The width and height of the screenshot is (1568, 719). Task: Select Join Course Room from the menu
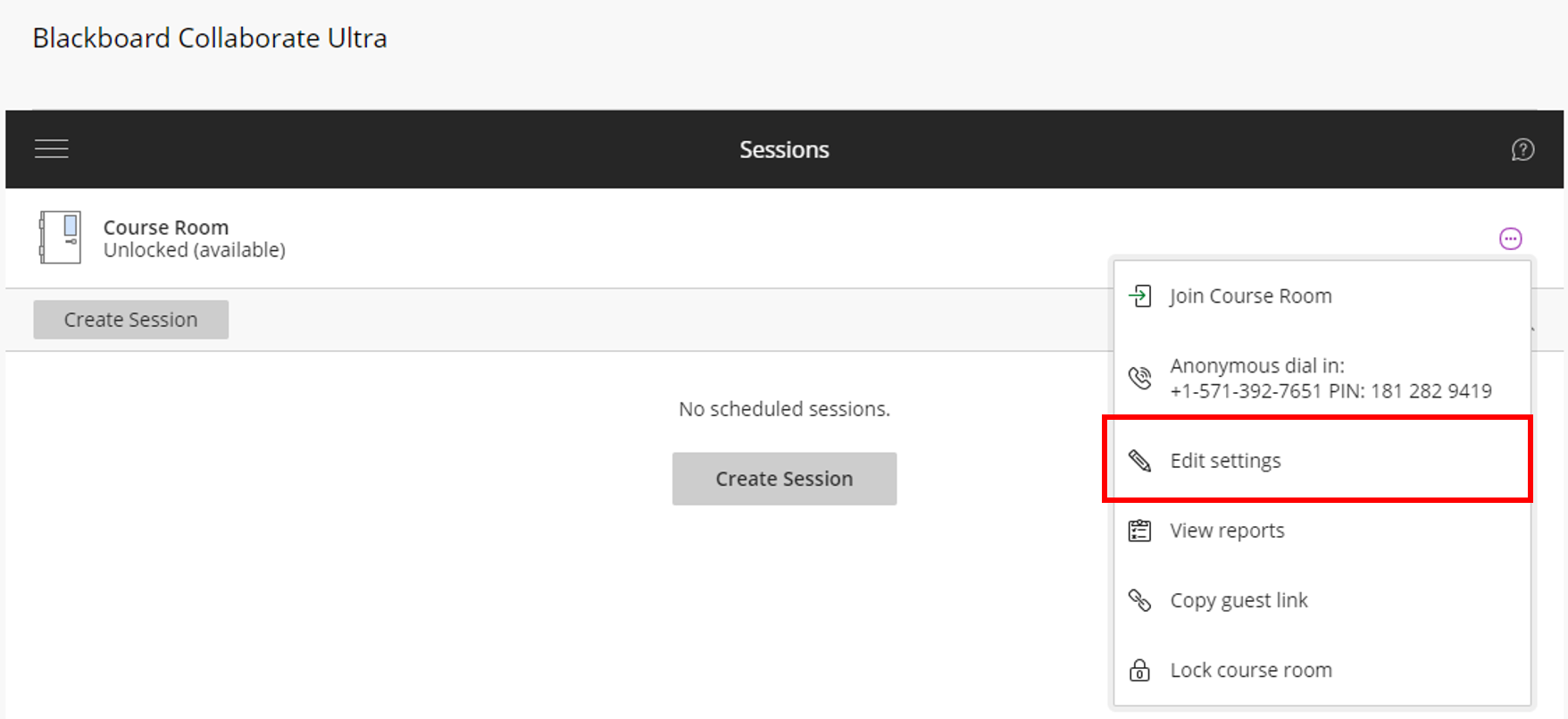[x=1250, y=296]
